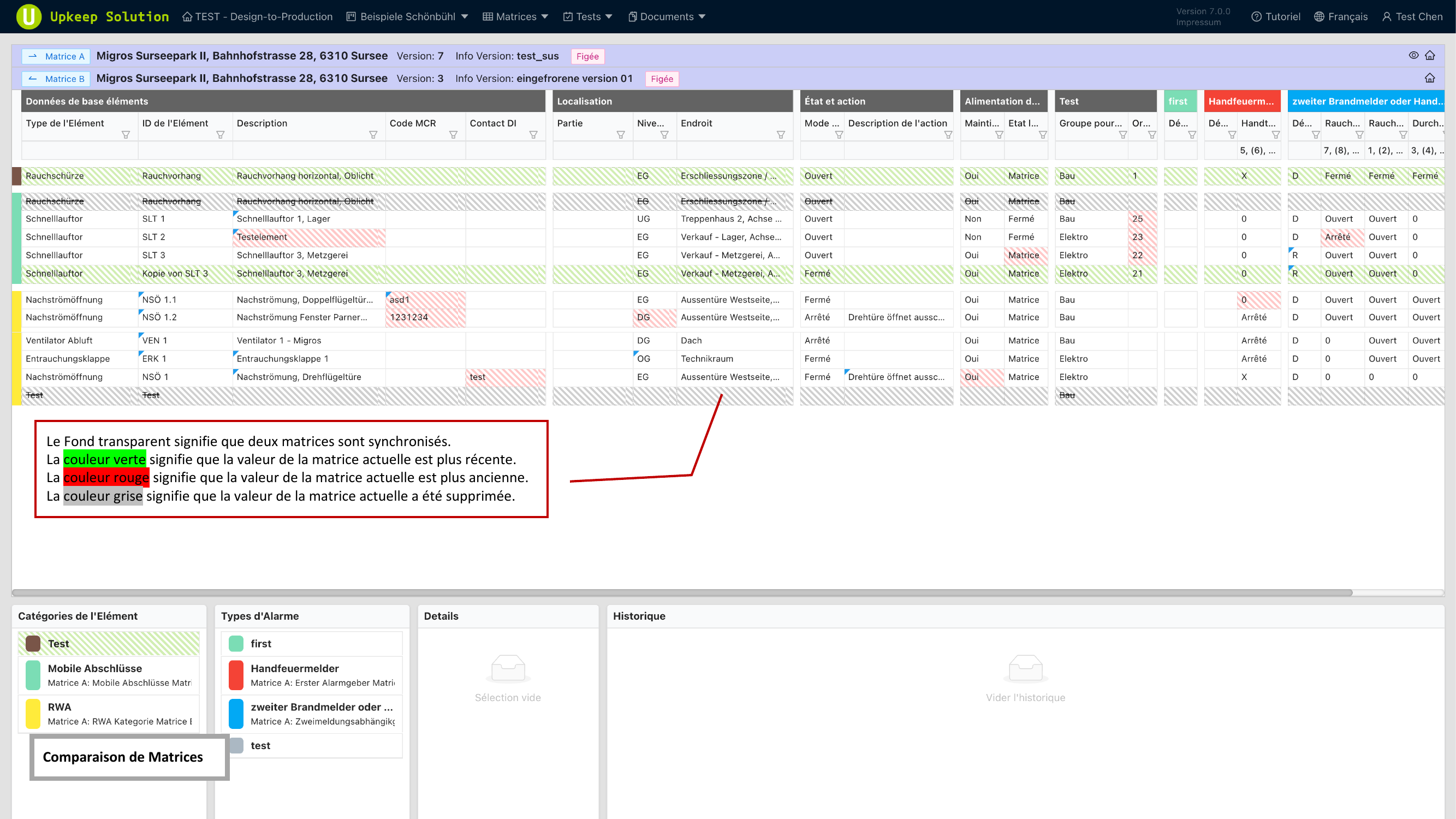
Task: Click filter icon in Endroit column
Action: [781, 135]
